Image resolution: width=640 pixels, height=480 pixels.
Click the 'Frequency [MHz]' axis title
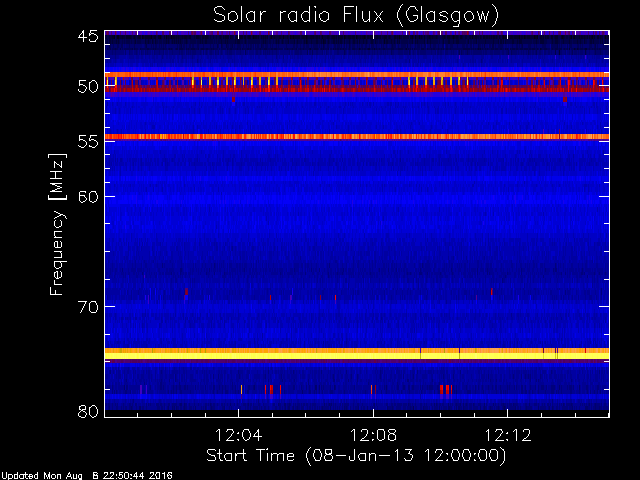click(57, 224)
